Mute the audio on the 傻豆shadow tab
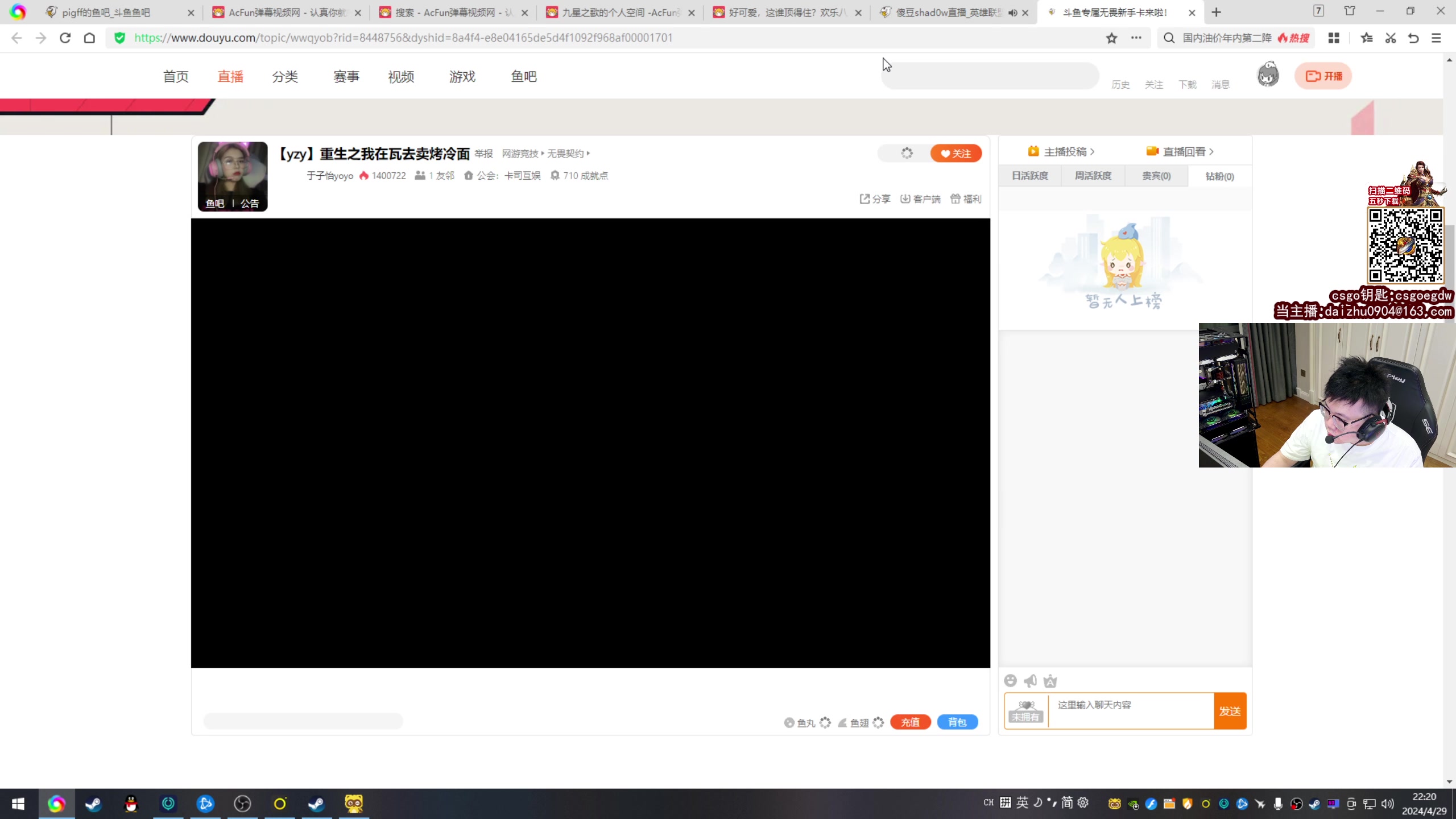Image resolution: width=1456 pixels, height=819 pixels. (1013, 13)
